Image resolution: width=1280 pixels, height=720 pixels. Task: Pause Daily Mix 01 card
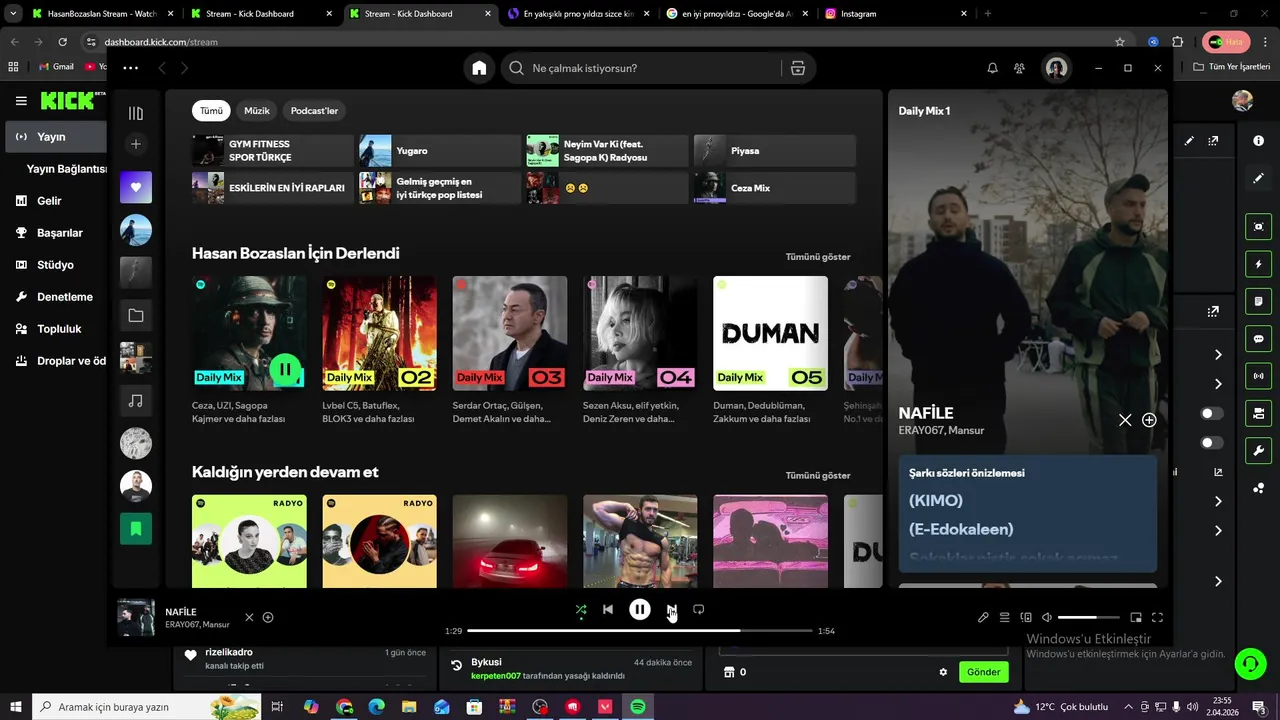285,370
